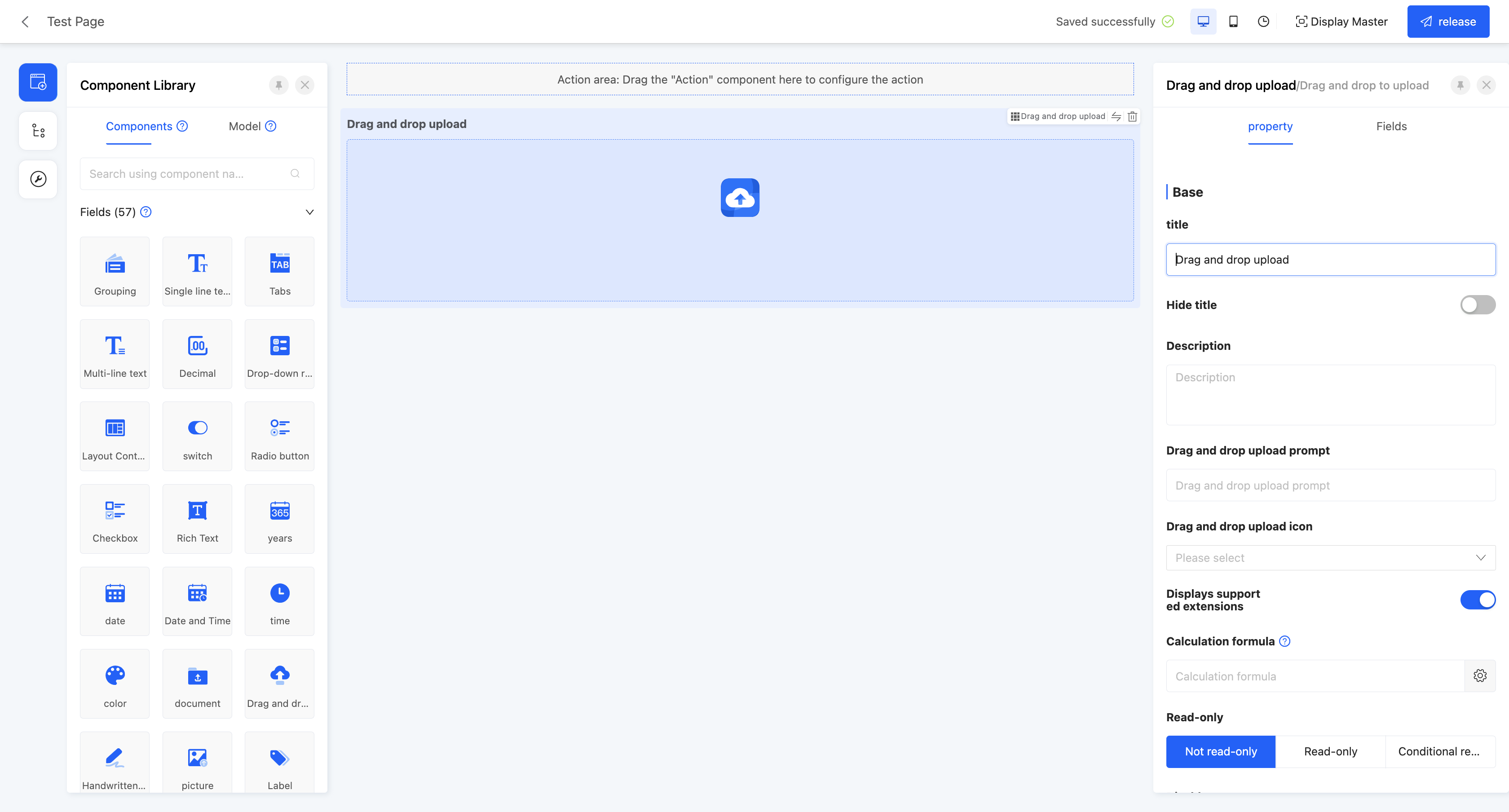The width and height of the screenshot is (1509, 812).
Task: Select the color field component
Action: [115, 684]
